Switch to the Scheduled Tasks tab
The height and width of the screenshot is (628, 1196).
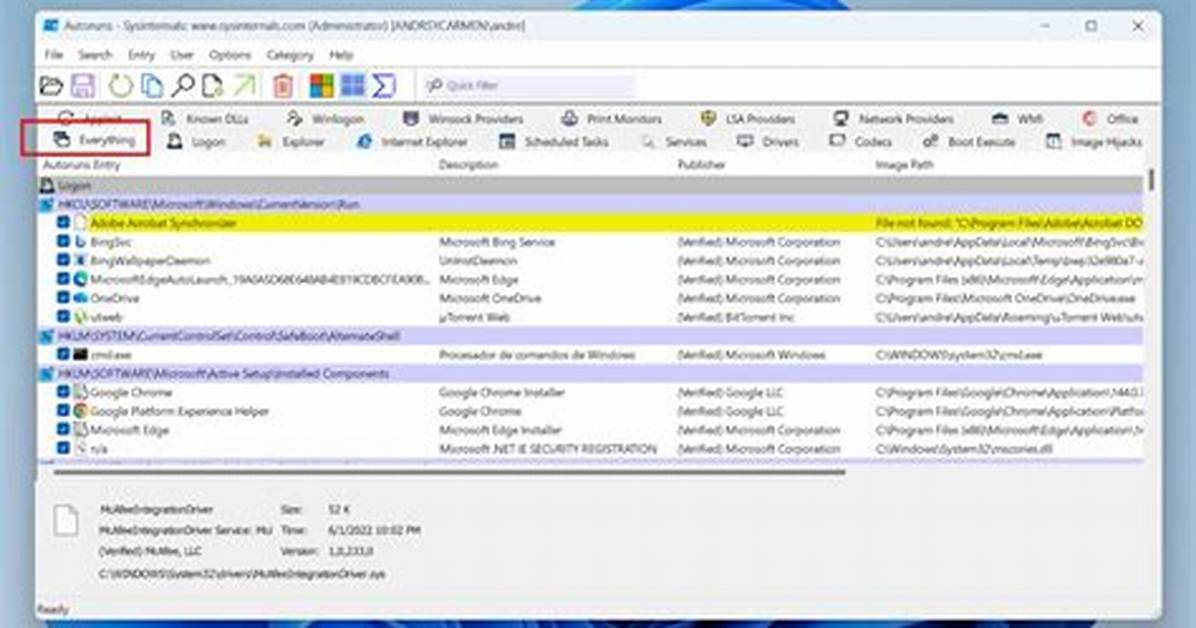click(553, 142)
